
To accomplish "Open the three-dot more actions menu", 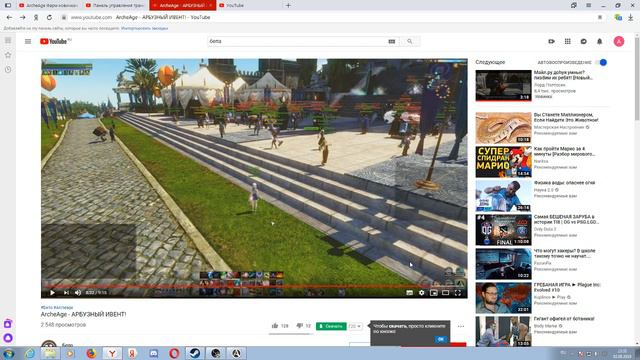I will (461, 326).
